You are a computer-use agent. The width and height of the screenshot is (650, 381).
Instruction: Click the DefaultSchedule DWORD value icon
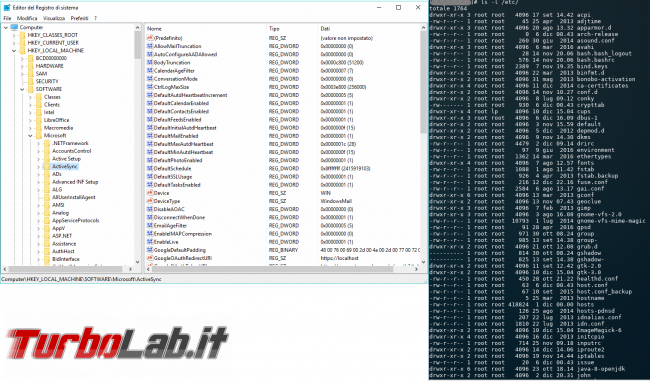tap(150, 168)
